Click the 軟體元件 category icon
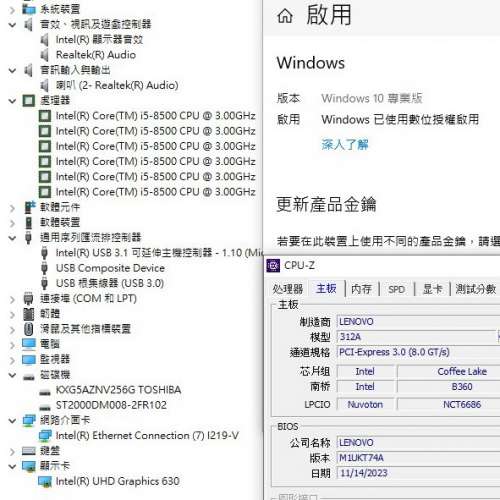The width and height of the screenshot is (500, 500). click(x=30, y=207)
